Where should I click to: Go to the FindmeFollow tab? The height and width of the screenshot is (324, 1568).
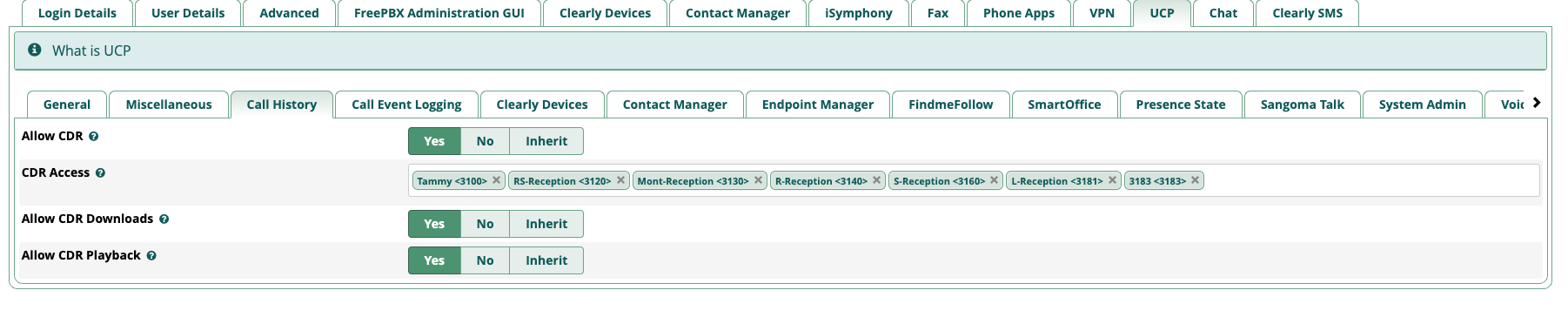(950, 105)
